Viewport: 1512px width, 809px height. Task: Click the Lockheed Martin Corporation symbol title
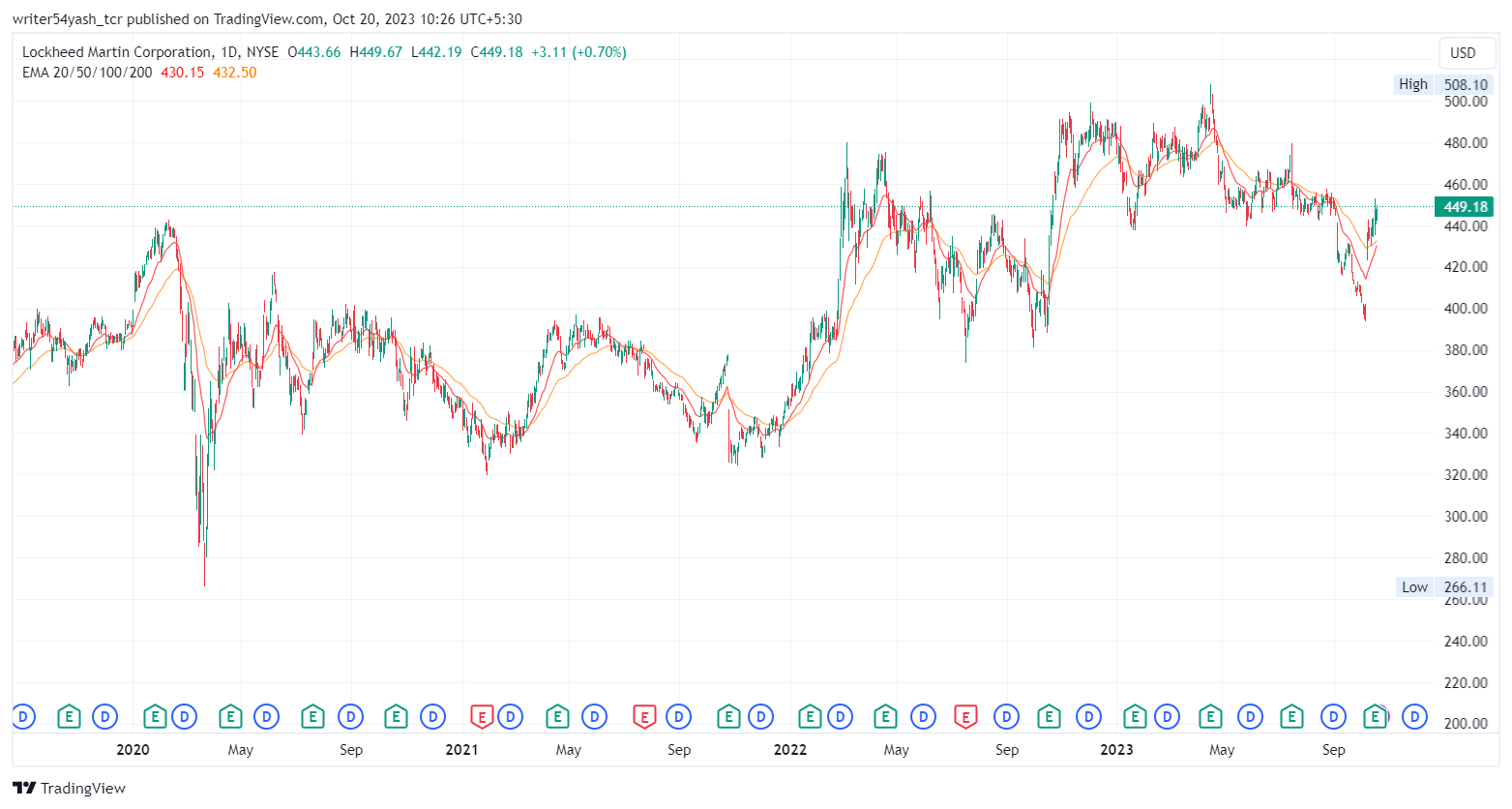tap(117, 52)
